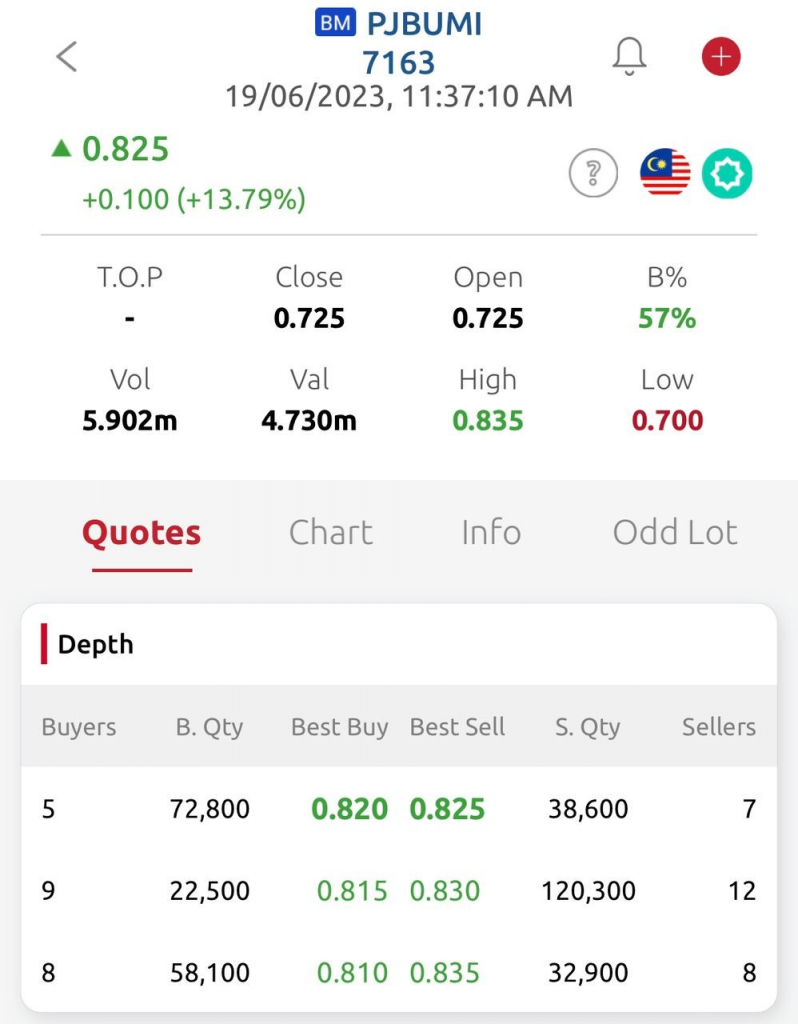This screenshot has width=798, height=1024.
Task: Select buy price 0.815
Action: click(352, 891)
